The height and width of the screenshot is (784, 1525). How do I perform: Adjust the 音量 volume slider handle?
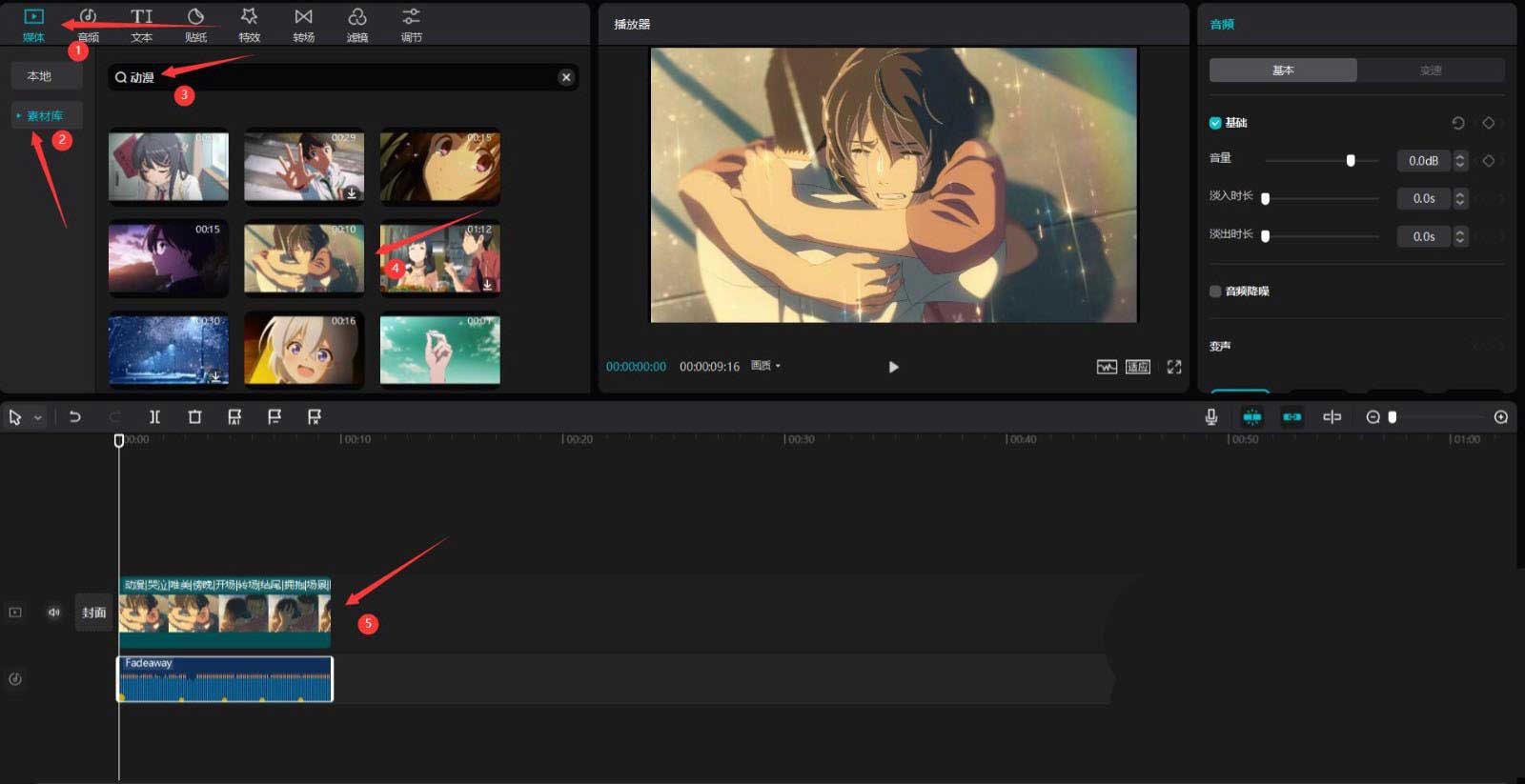[x=1351, y=160]
